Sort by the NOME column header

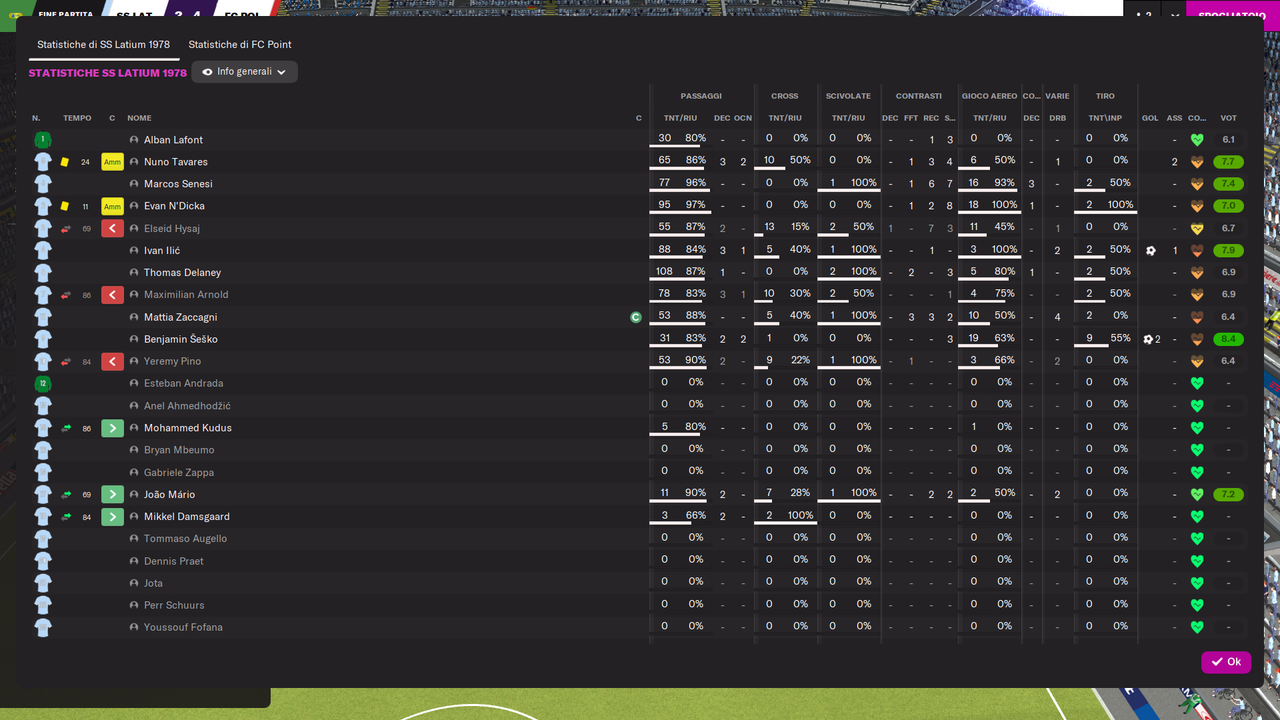[139, 118]
